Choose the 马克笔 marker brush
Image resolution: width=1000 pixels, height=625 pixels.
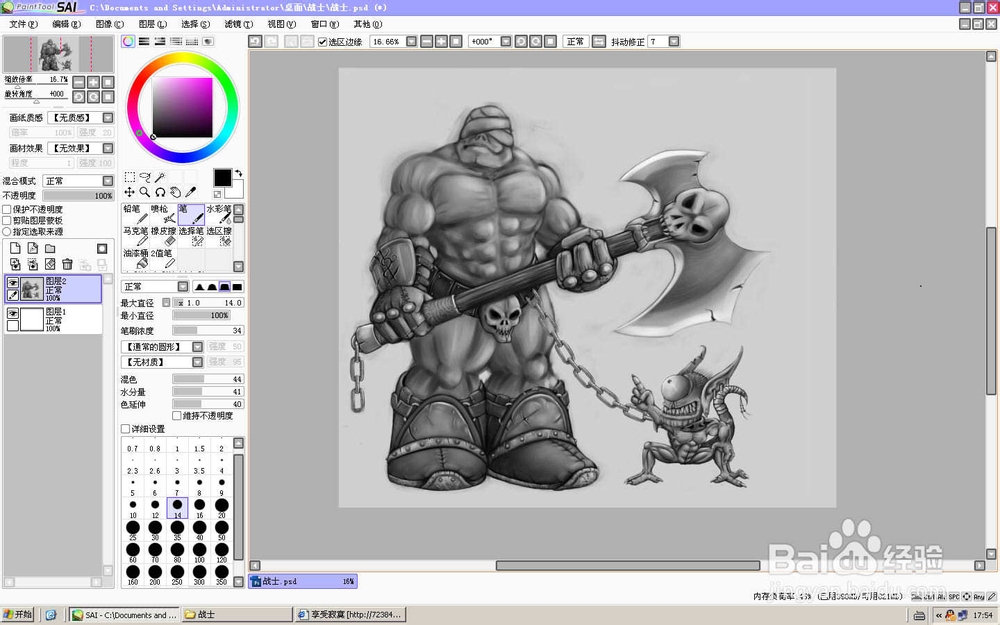tap(135, 237)
